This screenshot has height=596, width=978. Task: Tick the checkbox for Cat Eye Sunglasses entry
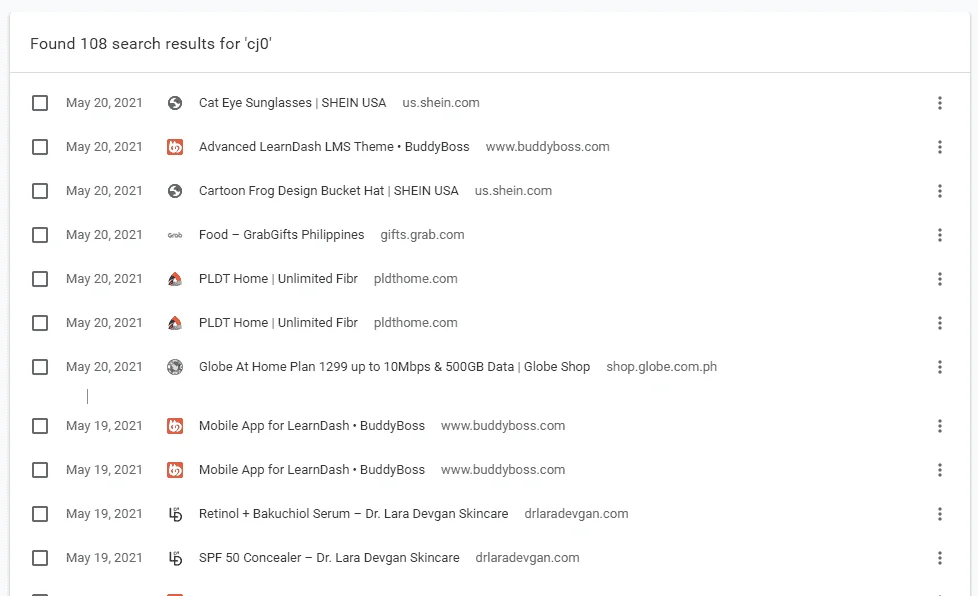coord(40,103)
